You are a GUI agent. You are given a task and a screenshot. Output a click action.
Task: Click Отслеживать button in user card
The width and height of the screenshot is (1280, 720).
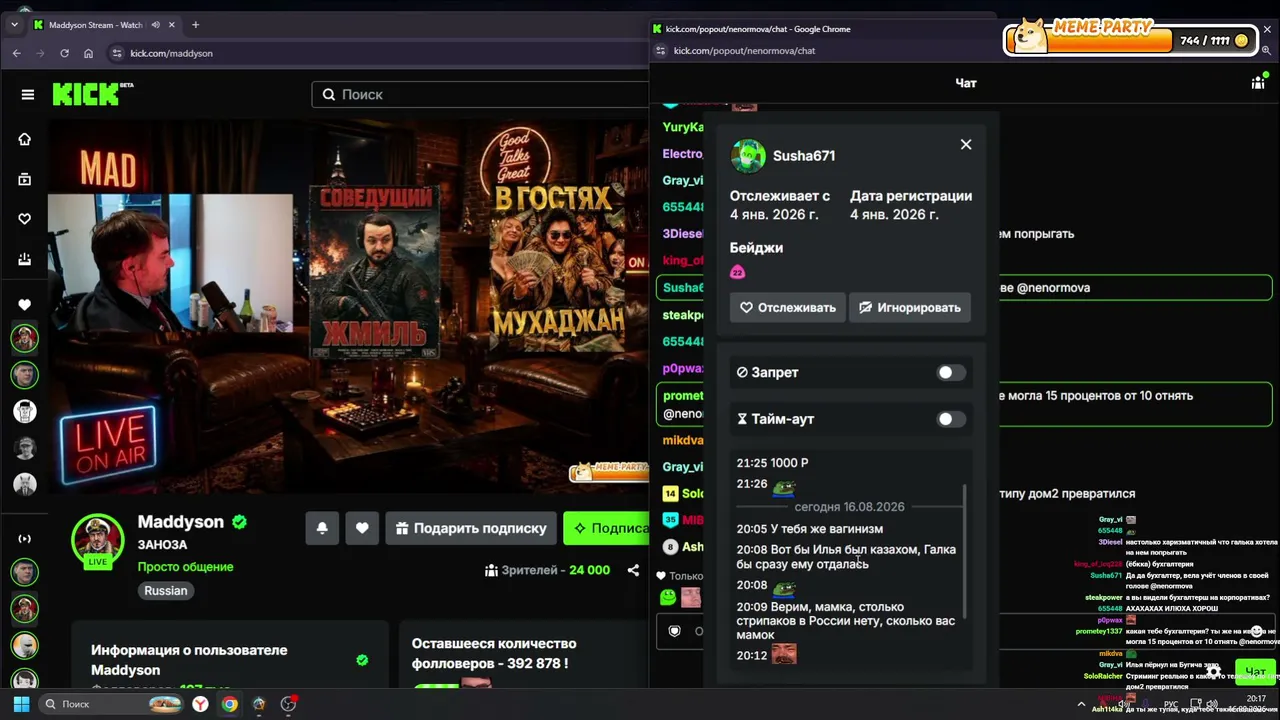point(788,307)
